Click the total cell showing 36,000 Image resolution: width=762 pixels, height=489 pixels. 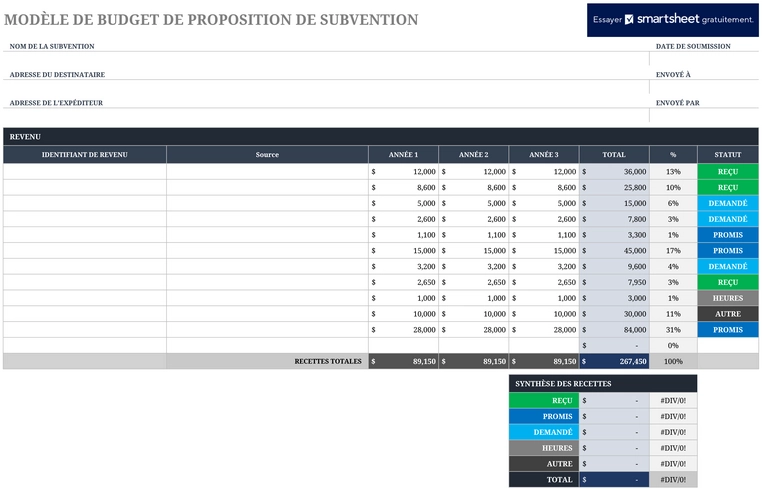(x=614, y=172)
